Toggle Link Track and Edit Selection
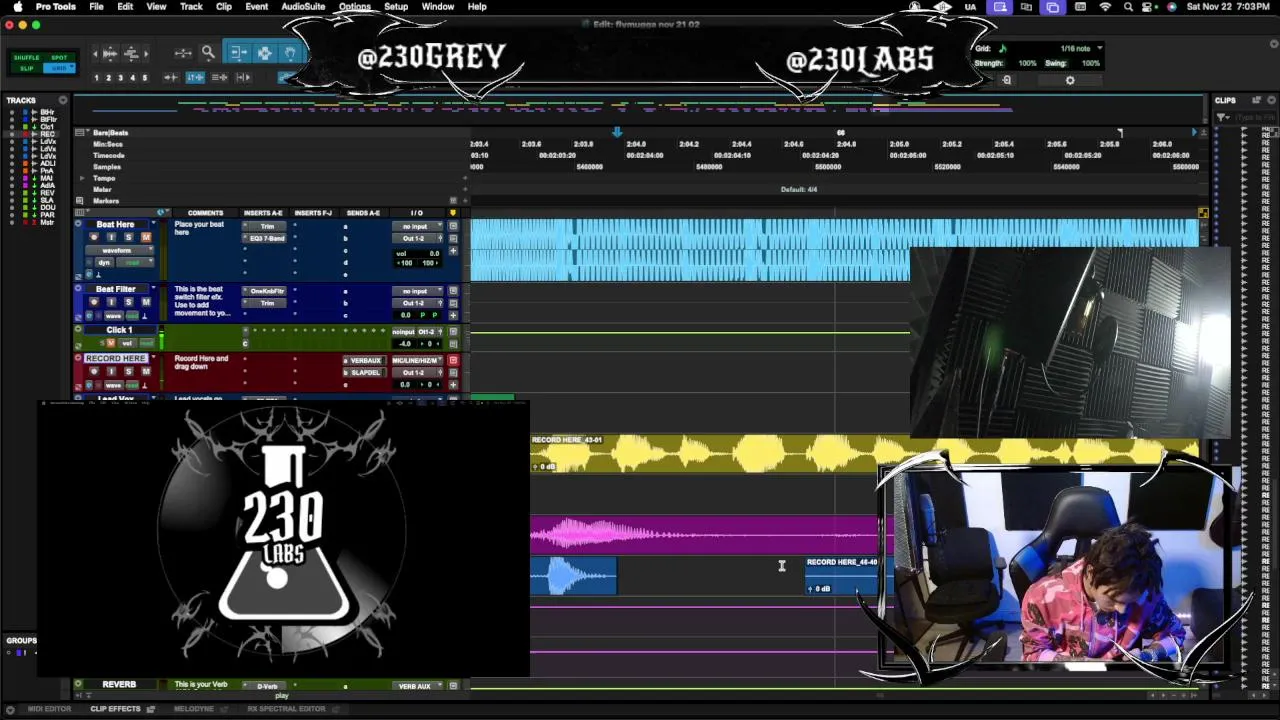Viewport: 1280px width, 720px height. 219,77
